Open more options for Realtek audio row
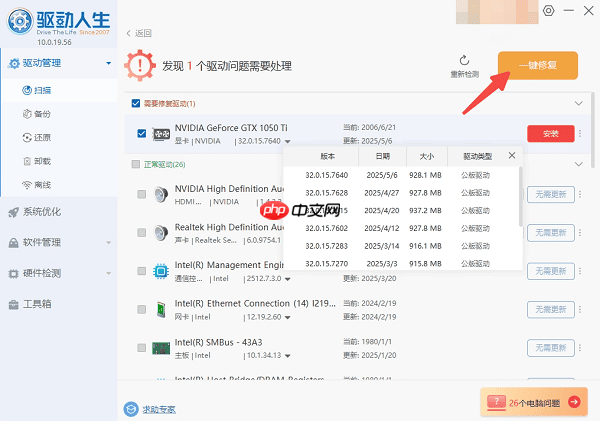The width and height of the screenshot is (600, 421). click(x=580, y=233)
